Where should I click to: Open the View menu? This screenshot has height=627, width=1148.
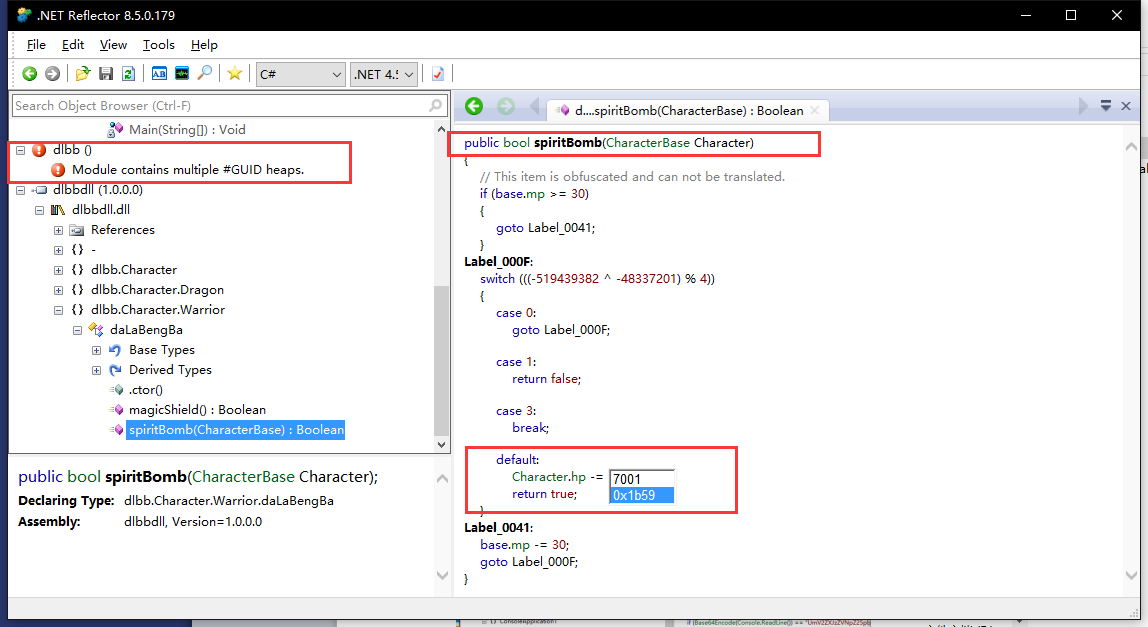point(113,45)
